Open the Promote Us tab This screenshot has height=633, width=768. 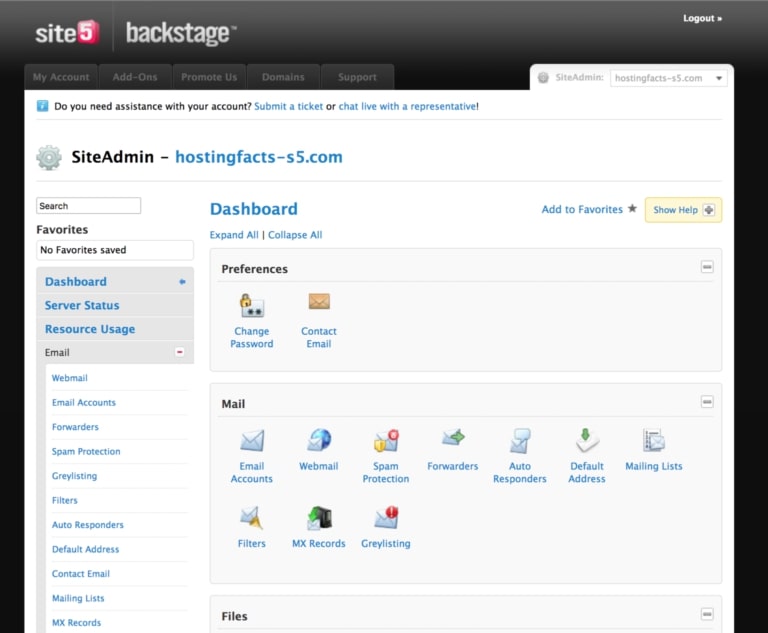(x=209, y=77)
